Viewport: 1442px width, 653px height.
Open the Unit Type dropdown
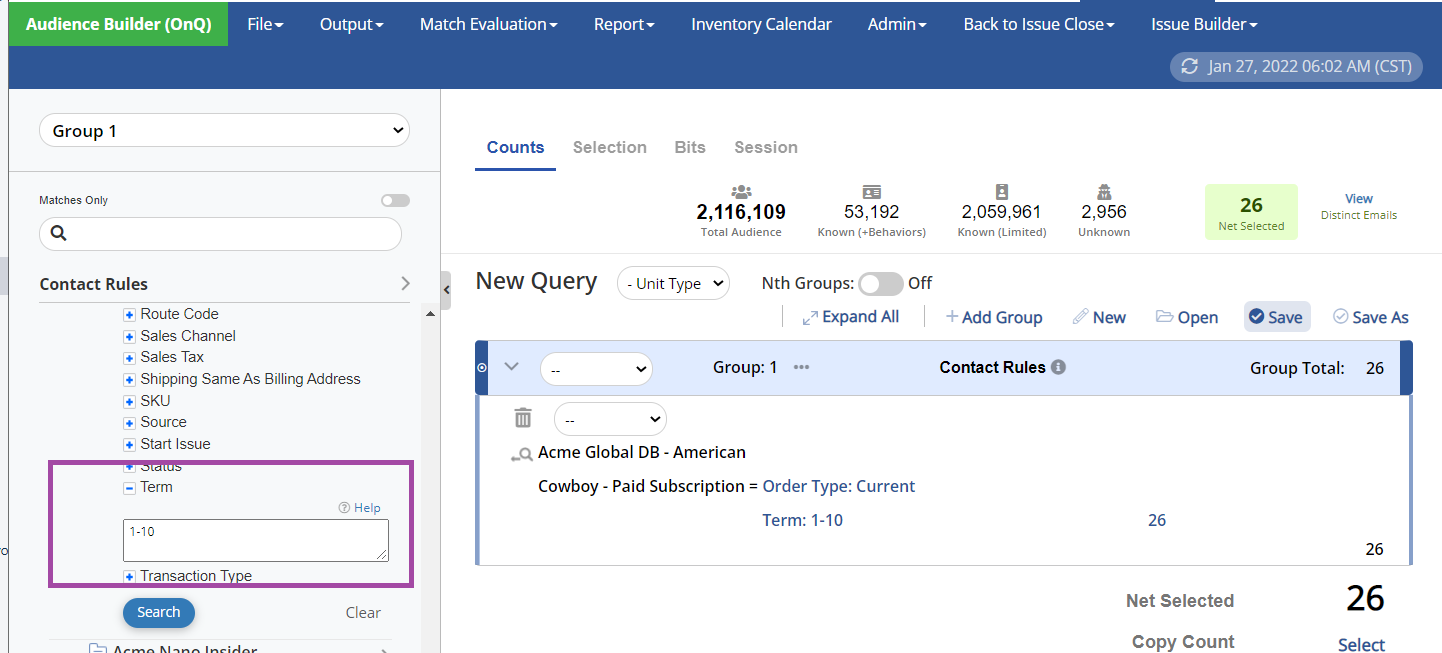click(673, 284)
